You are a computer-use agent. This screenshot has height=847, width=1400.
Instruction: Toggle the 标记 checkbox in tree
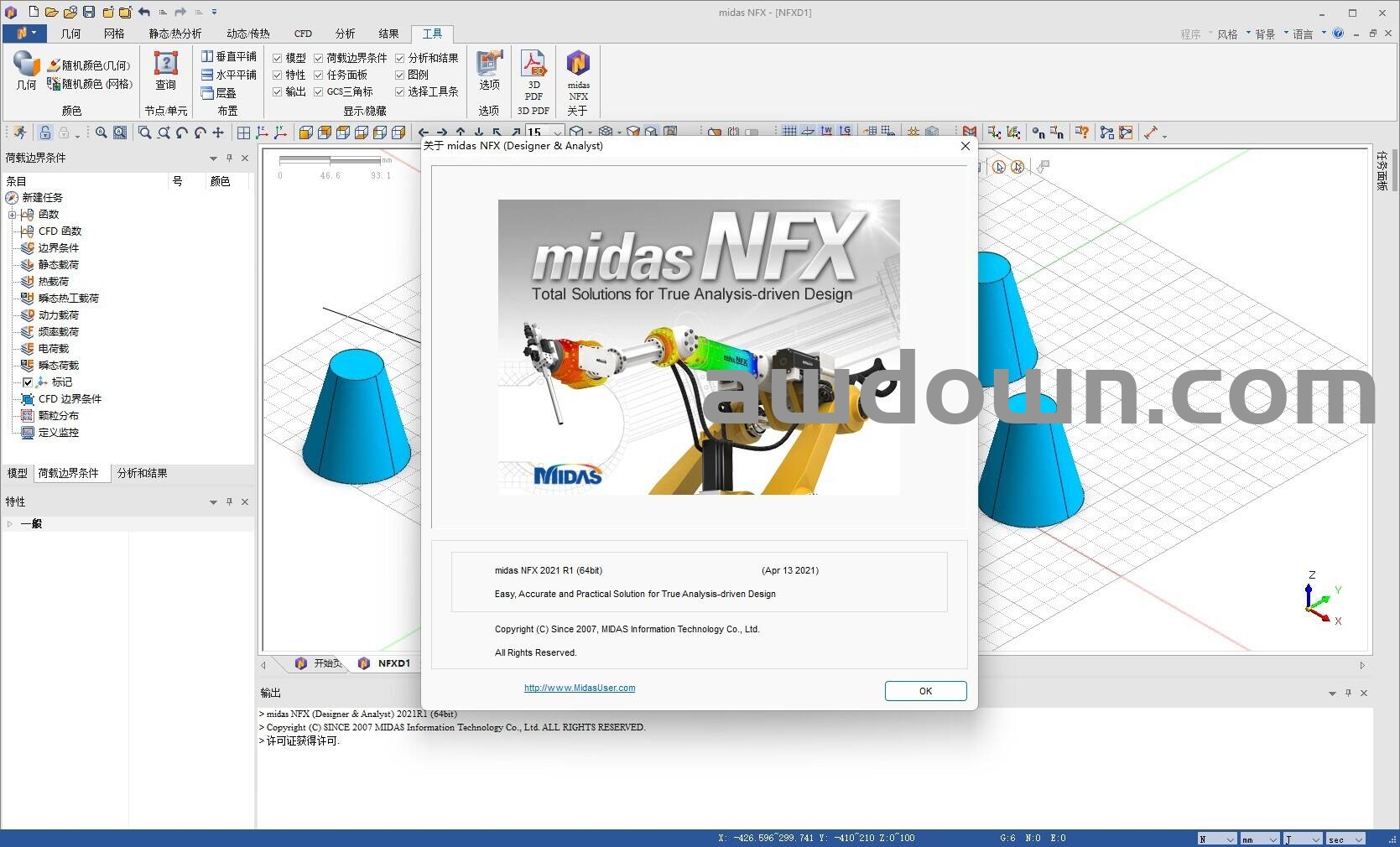[x=28, y=382]
